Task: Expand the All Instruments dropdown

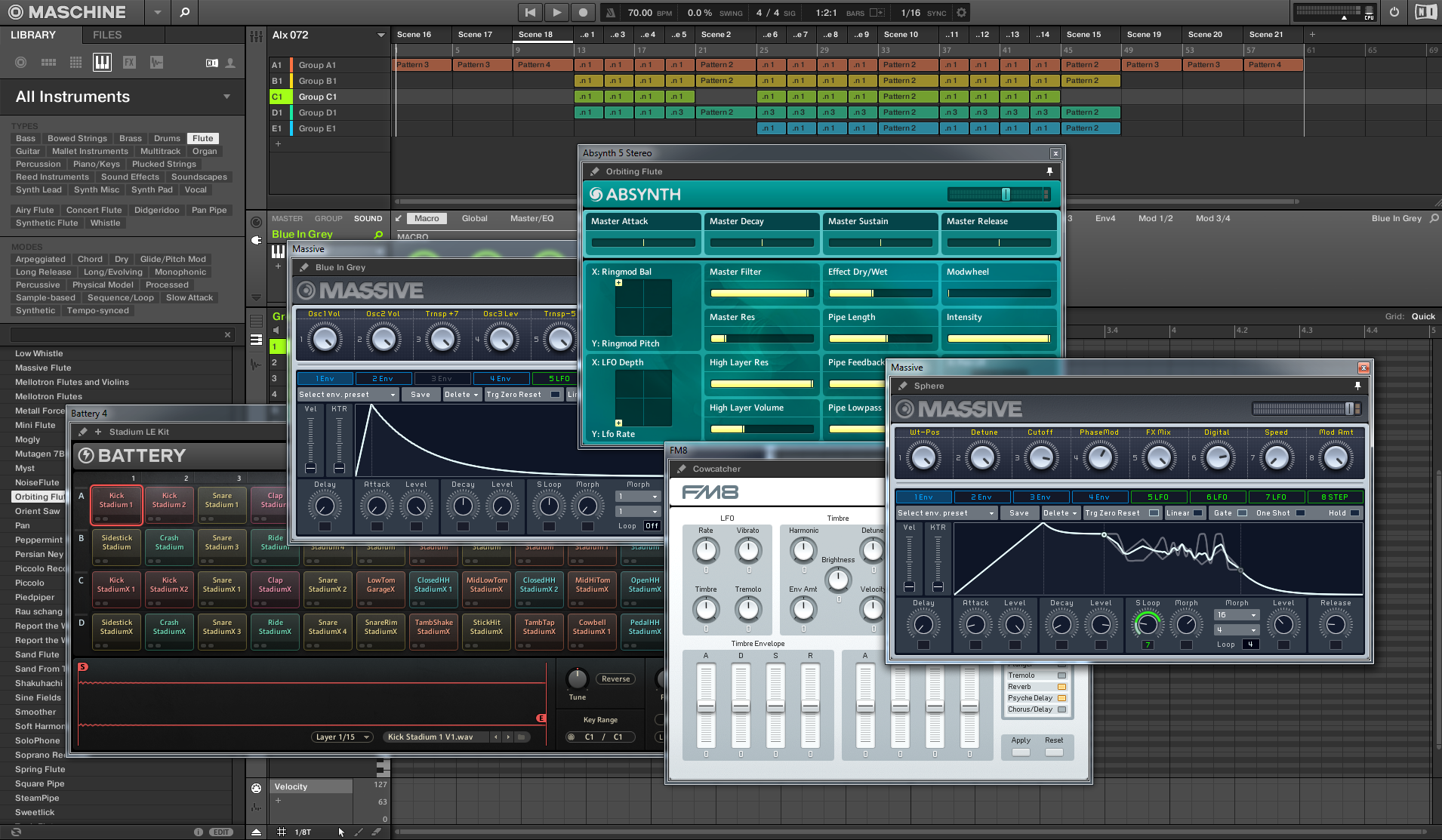Action: [226, 97]
